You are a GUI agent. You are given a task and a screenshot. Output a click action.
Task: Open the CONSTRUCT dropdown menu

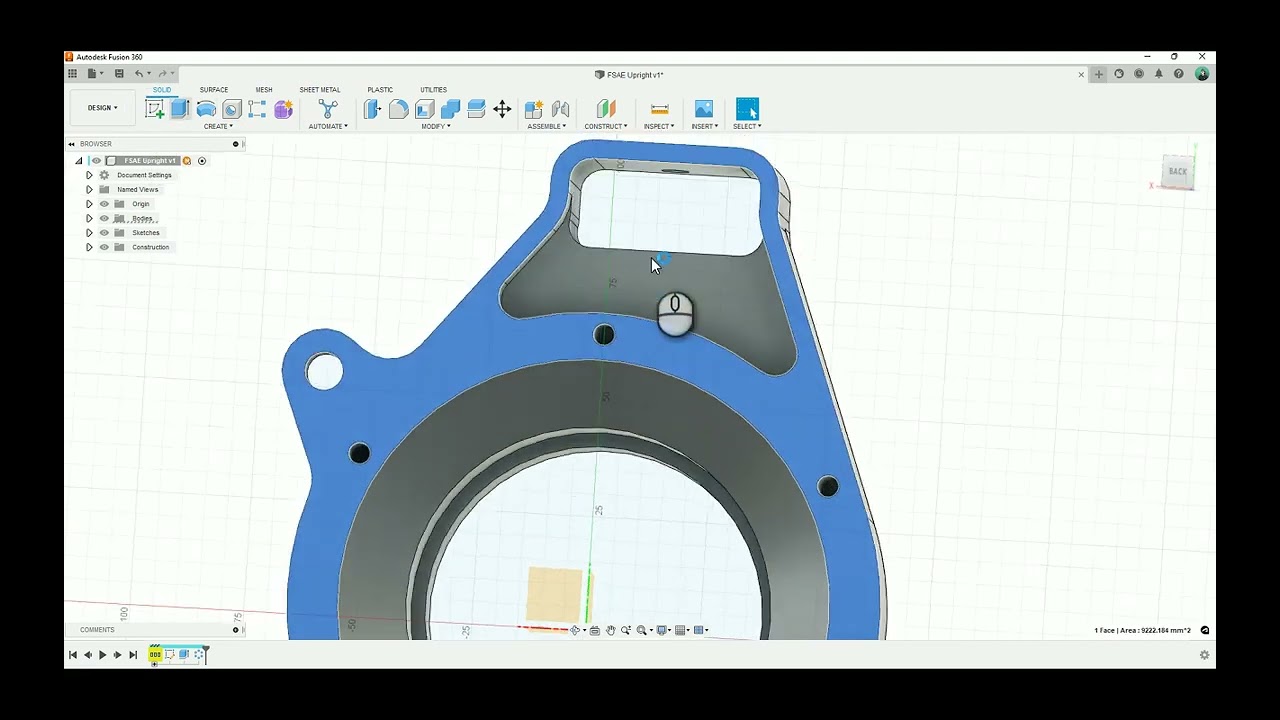pyautogui.click(x=606, y=127)
